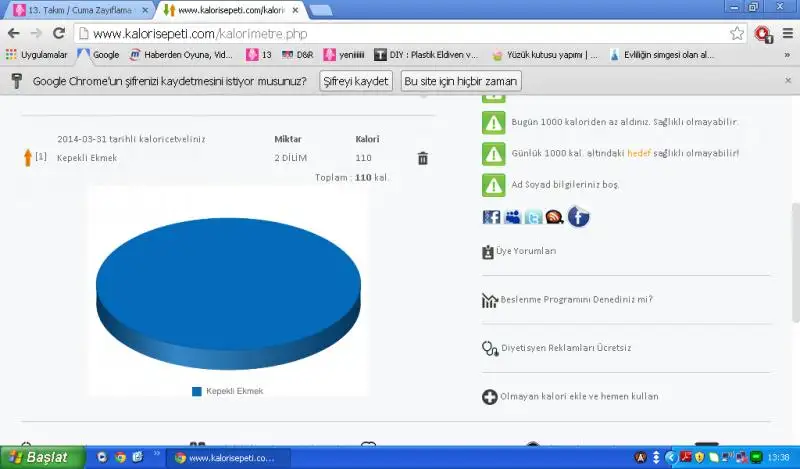800x469 pixels.
Task: Reload the page with the refresh button
Action: click(58, 33)
